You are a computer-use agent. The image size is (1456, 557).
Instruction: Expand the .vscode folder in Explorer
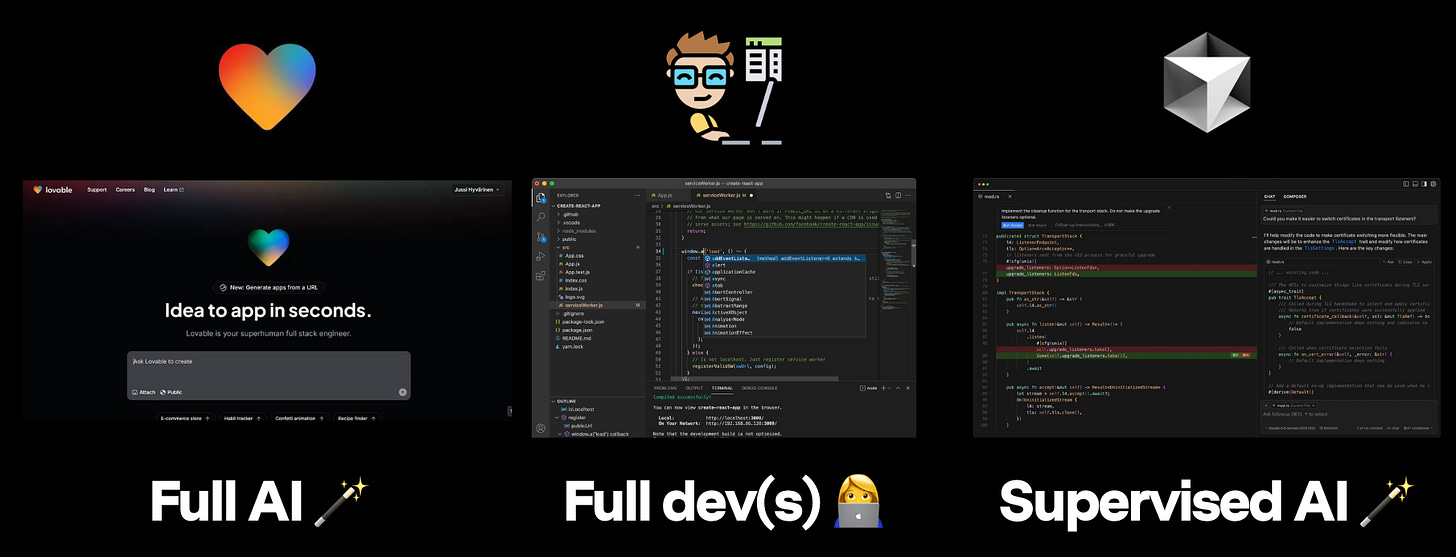pos(570,222)
